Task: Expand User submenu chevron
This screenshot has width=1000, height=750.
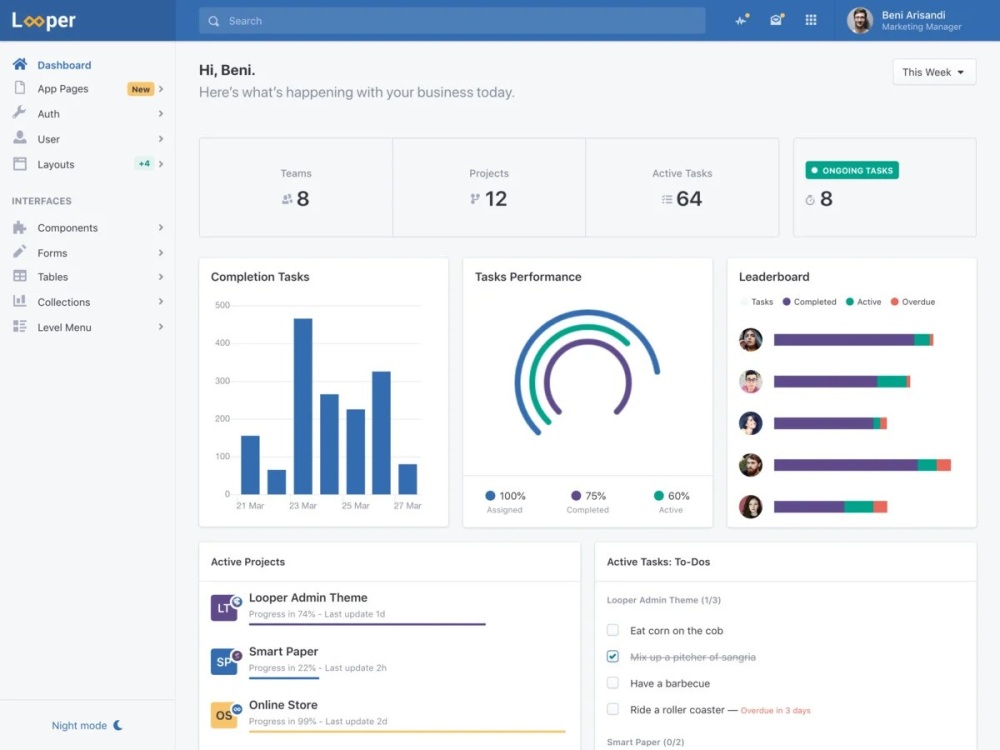Action: (161, 138)
